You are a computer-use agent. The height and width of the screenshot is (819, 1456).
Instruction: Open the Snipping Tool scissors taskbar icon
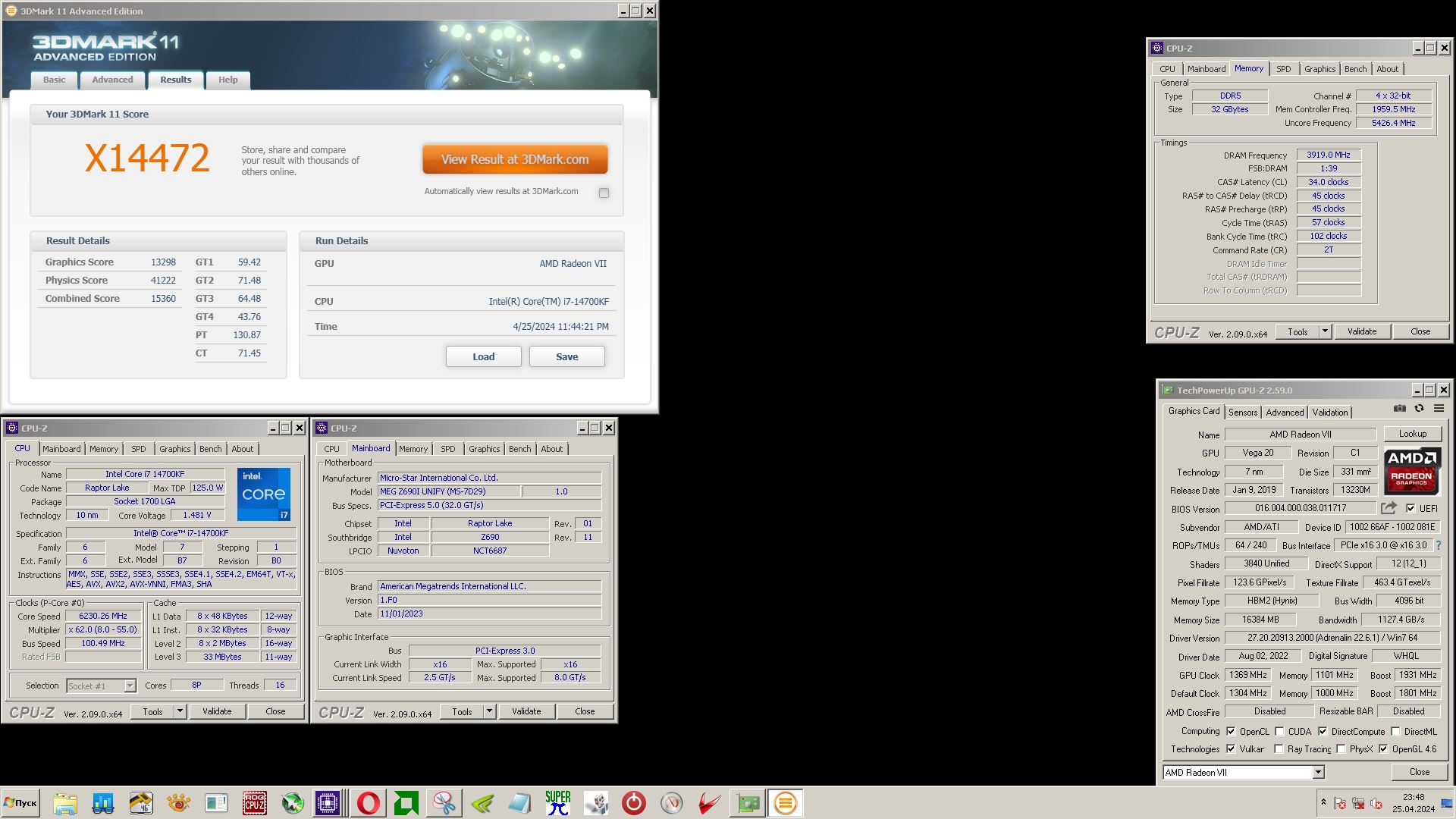(x=444, y=803)
